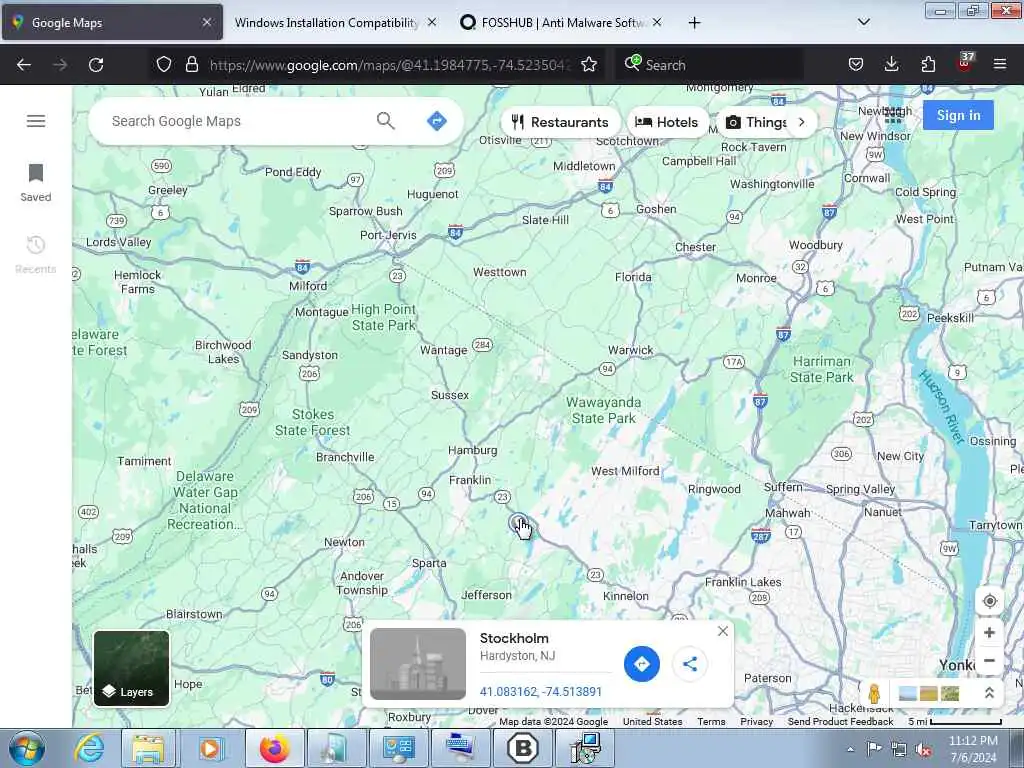The width and height of the screenshot is (1024, 768).
Task: Click Send Product Feedback link
Action: [840, 722]
